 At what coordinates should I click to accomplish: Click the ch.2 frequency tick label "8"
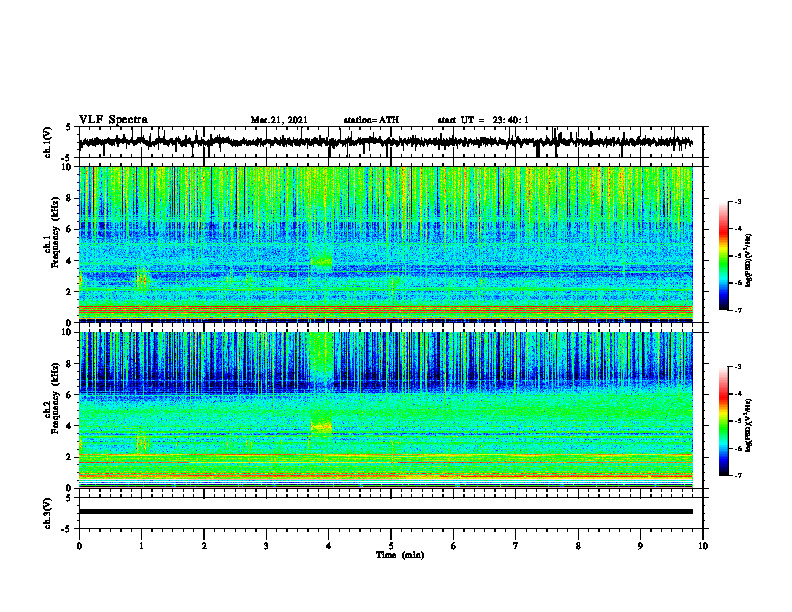click(70, 364)
